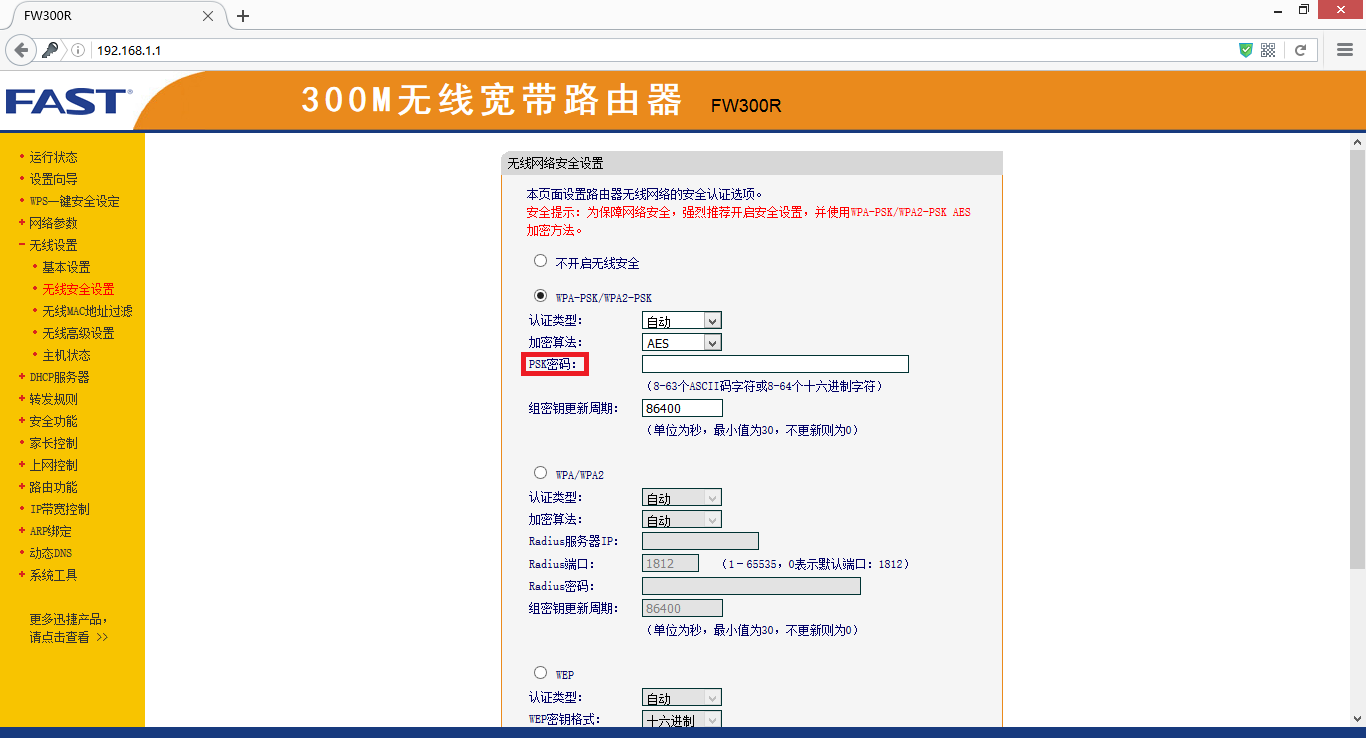The width and height of the screenshot is (1366, 738).
Task: Click Radius服务器IP input field
Action: click(x=700, y=541)
